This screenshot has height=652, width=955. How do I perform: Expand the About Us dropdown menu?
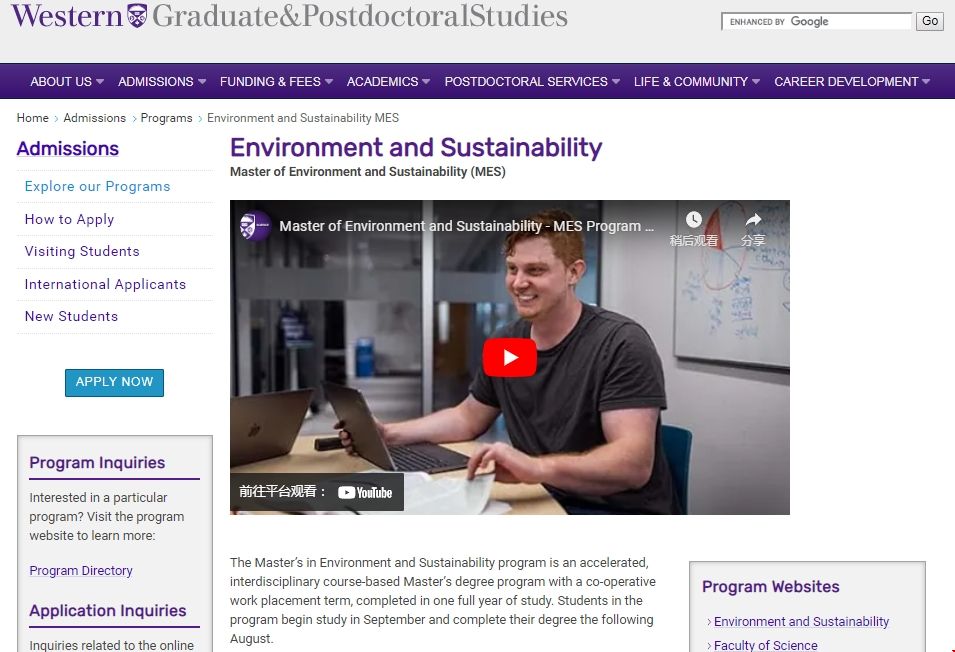coord(68,82)
